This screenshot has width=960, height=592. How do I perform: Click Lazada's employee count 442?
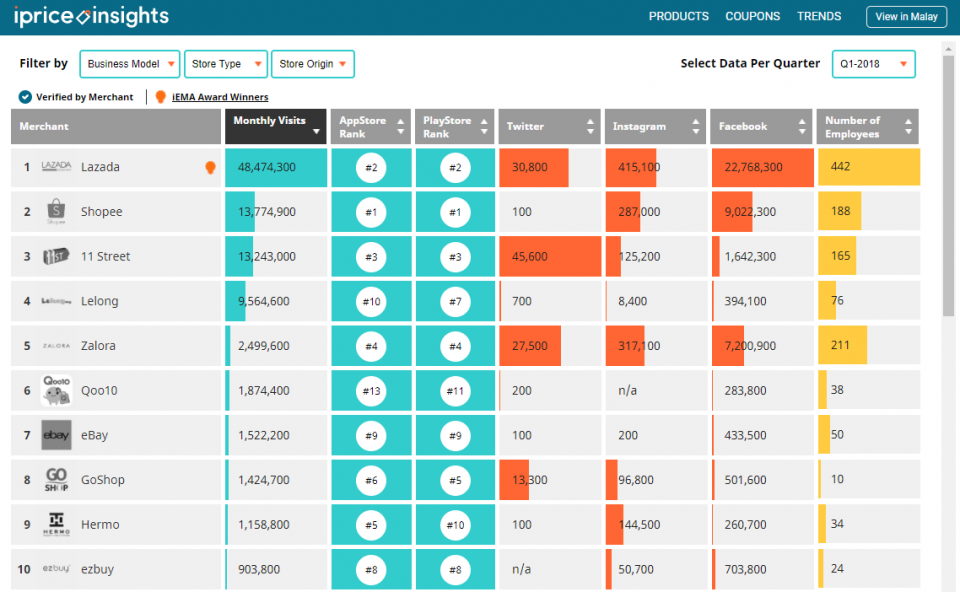tap(840, 167)
